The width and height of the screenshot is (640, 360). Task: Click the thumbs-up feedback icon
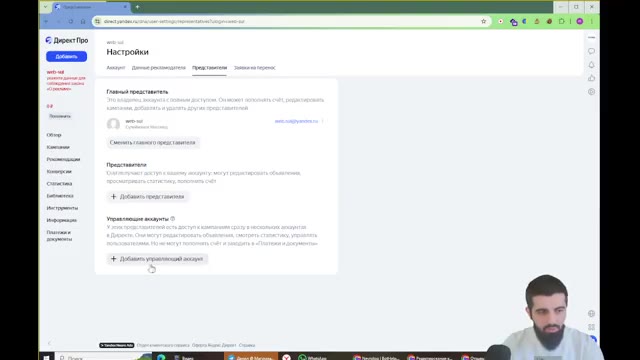591,78
